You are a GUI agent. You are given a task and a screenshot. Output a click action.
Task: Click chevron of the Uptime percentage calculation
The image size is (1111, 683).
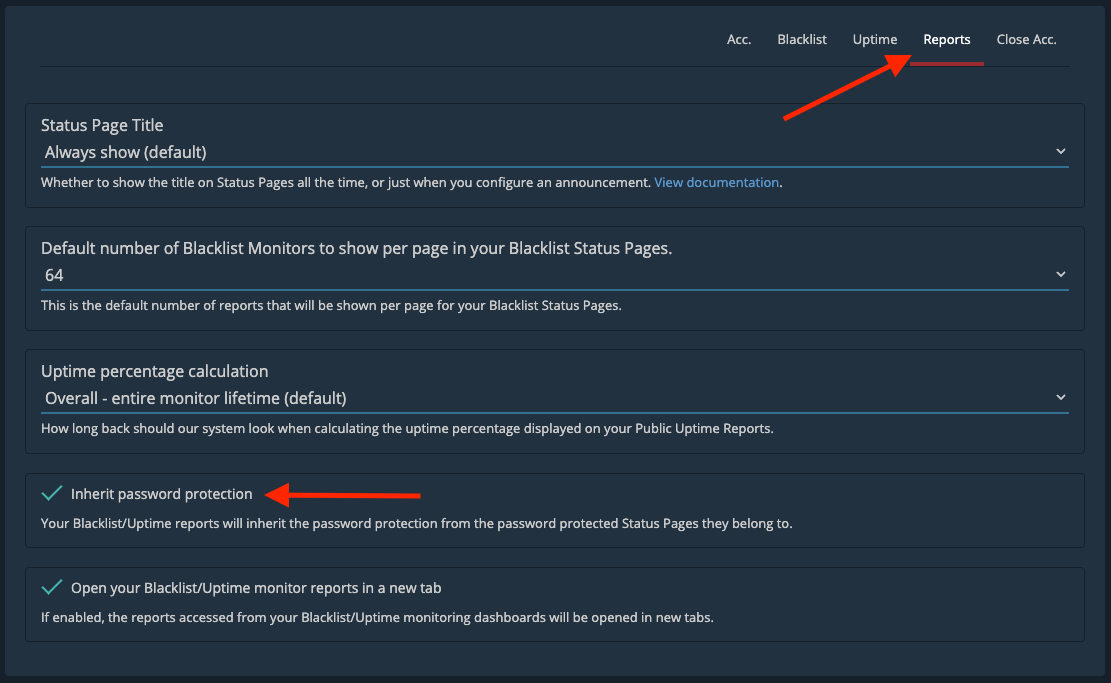click(1061, 397)
